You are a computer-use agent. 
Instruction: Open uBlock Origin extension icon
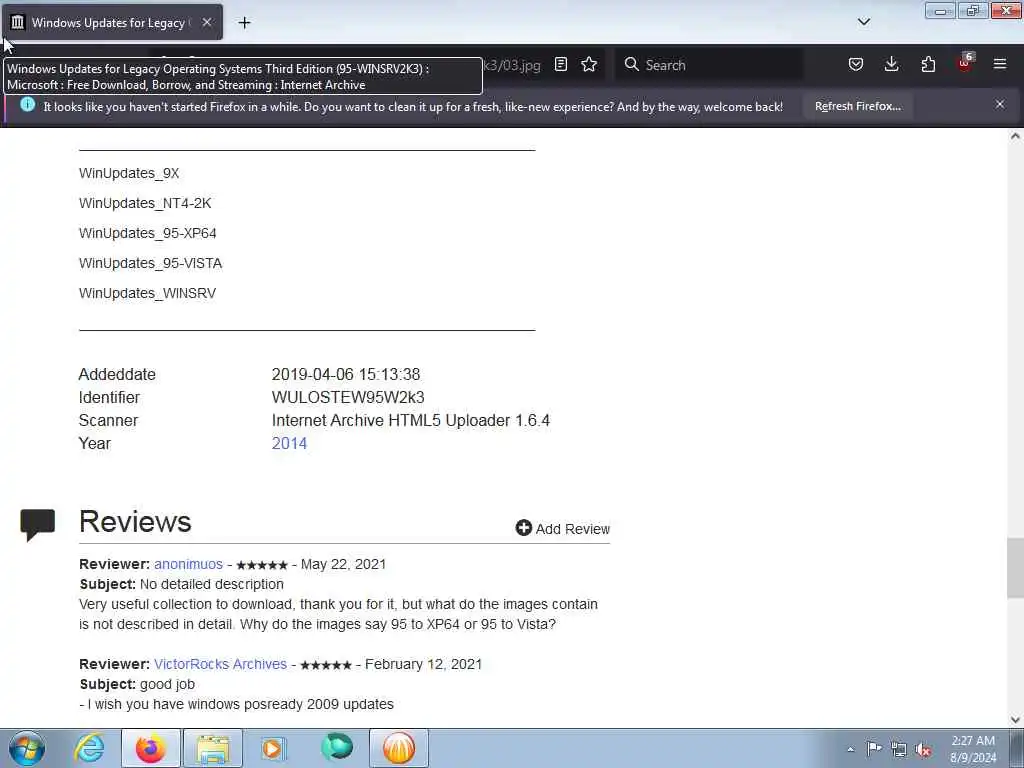tap(965, 63)
